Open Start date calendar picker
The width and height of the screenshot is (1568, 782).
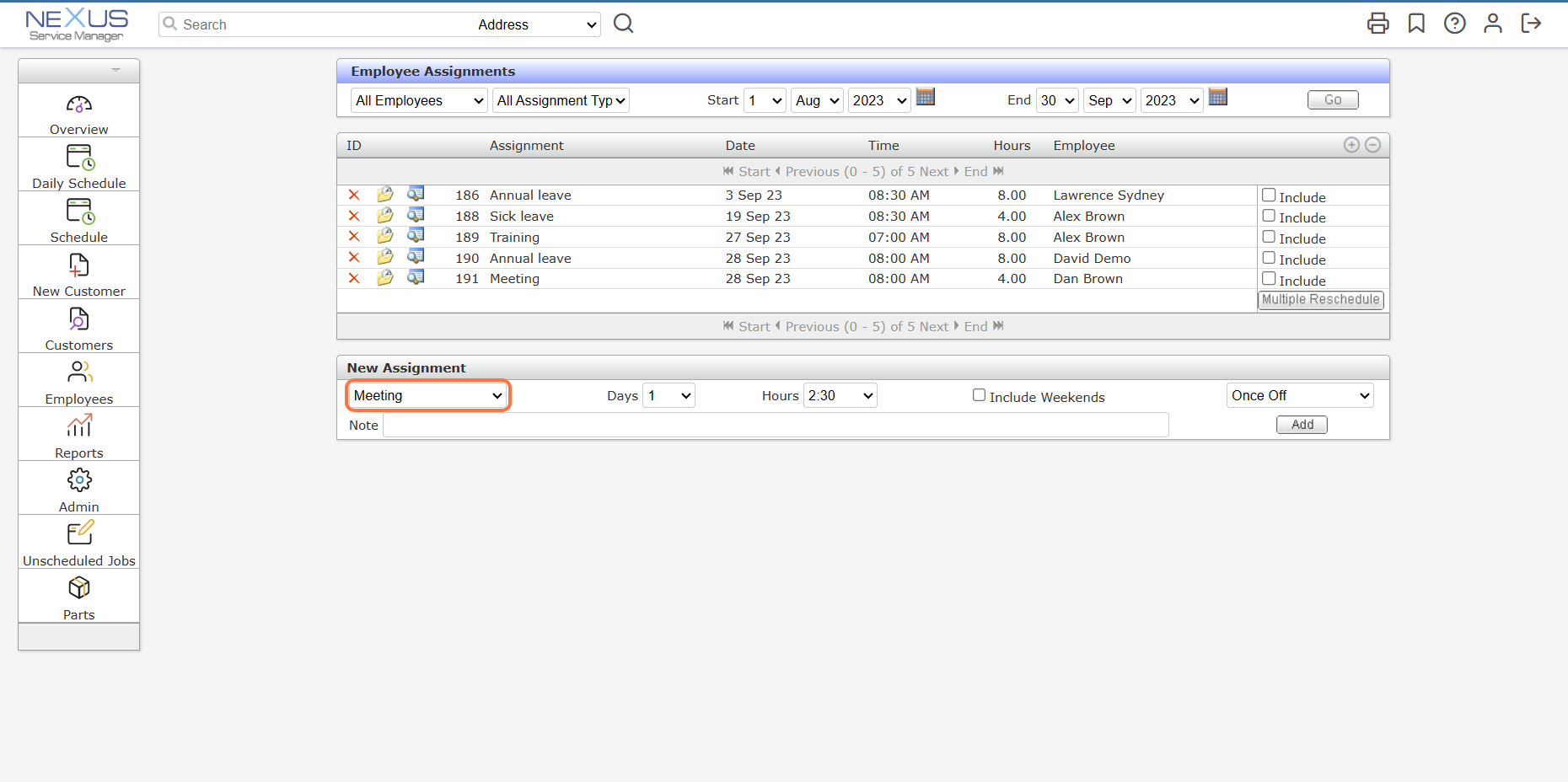(x=926, y=98)
